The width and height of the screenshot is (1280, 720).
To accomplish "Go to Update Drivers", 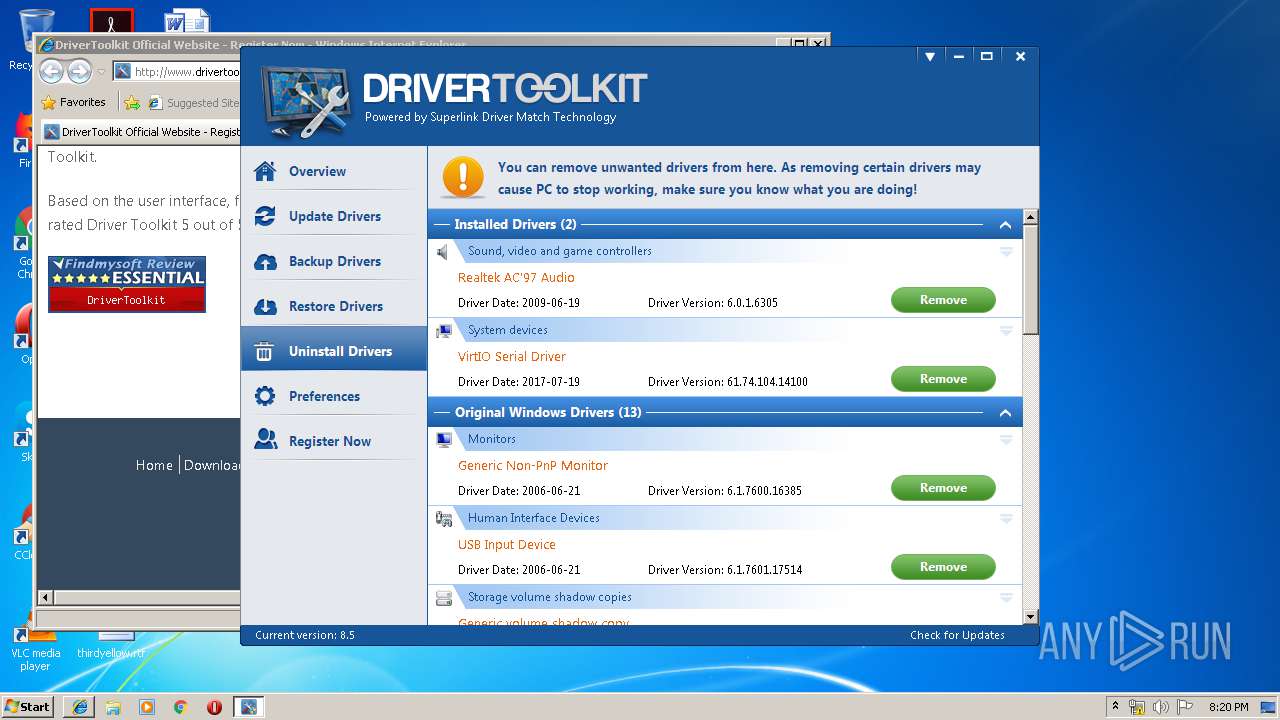I will point(333,216).
